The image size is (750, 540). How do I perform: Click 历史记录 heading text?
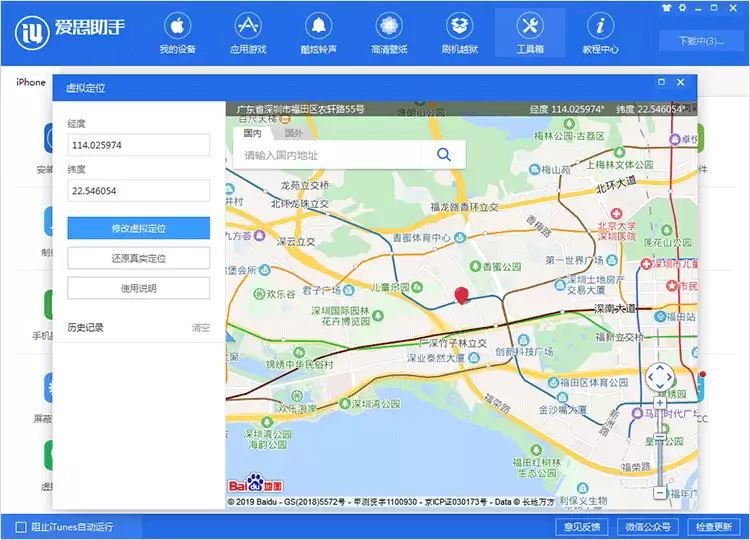85,328
